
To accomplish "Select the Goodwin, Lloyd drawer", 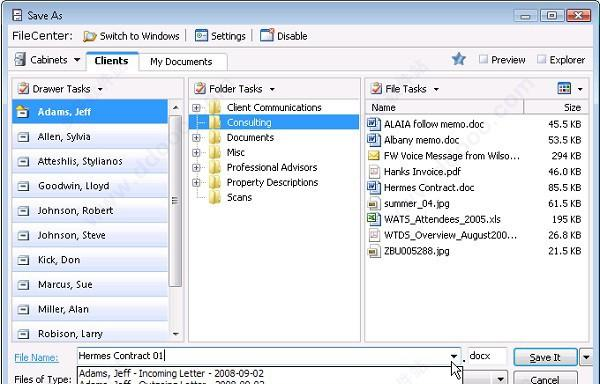I will tap(90, 186).
